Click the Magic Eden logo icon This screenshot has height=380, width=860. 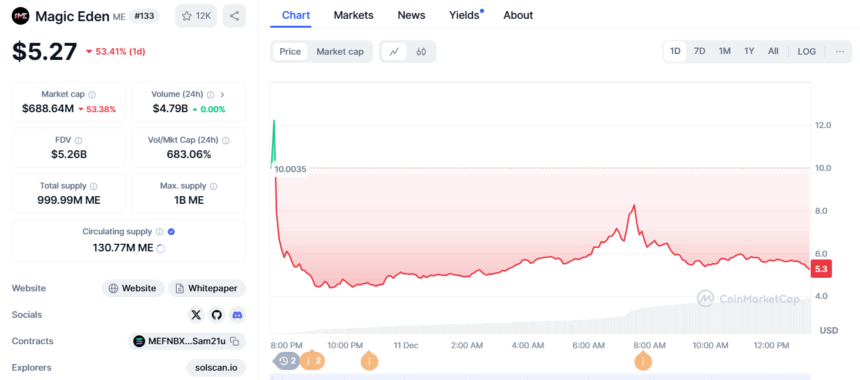tap(20, 15)
